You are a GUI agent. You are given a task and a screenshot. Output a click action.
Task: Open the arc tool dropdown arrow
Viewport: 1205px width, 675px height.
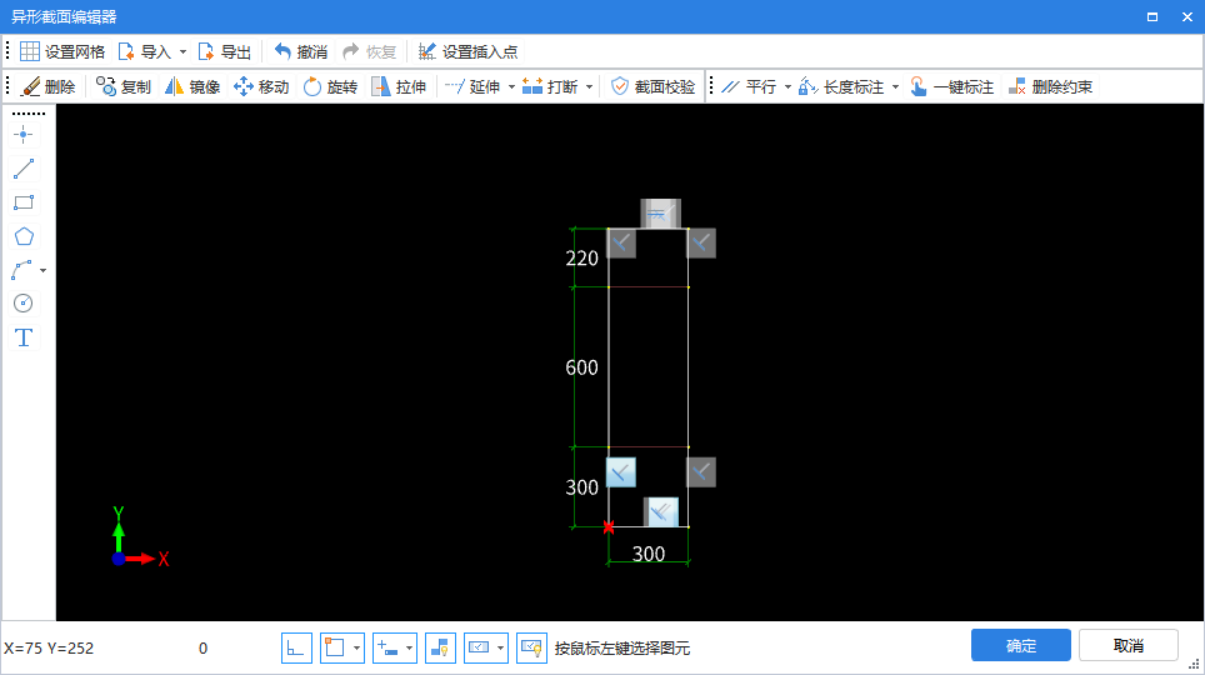coord(43,270)
